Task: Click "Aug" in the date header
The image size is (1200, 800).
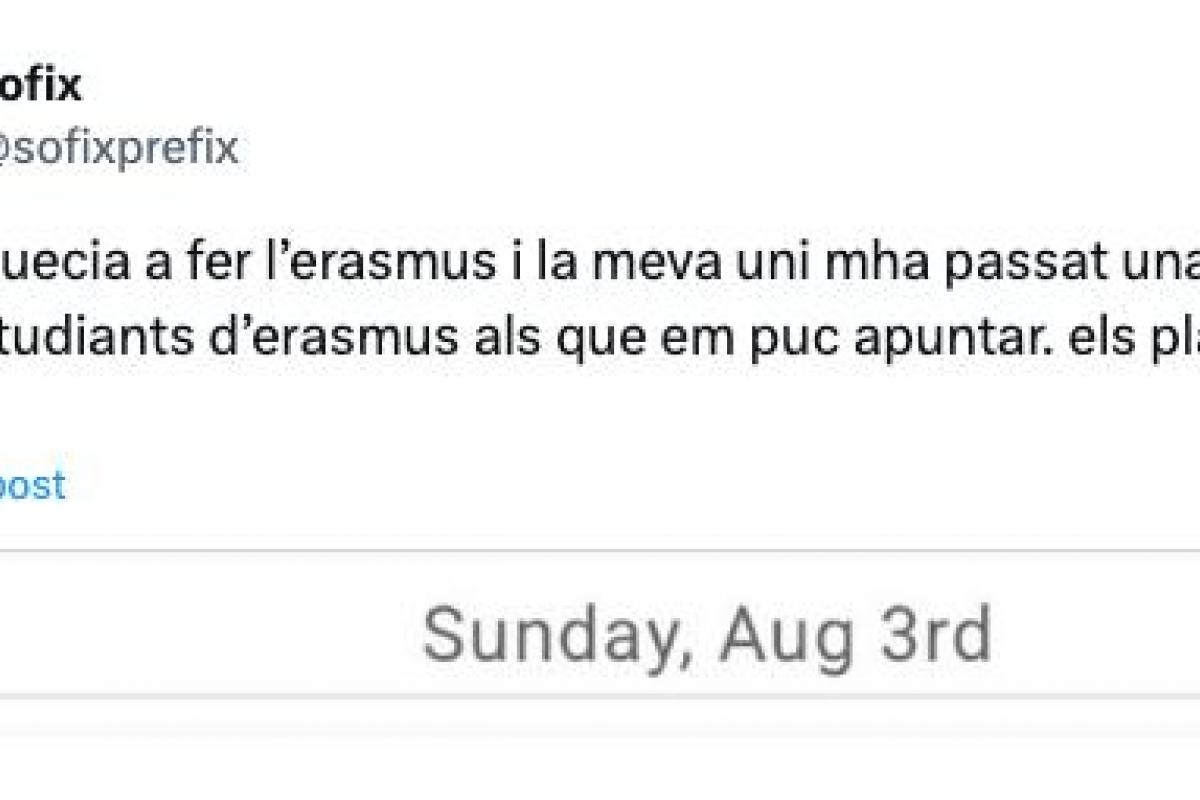Action: pos(785,635)
